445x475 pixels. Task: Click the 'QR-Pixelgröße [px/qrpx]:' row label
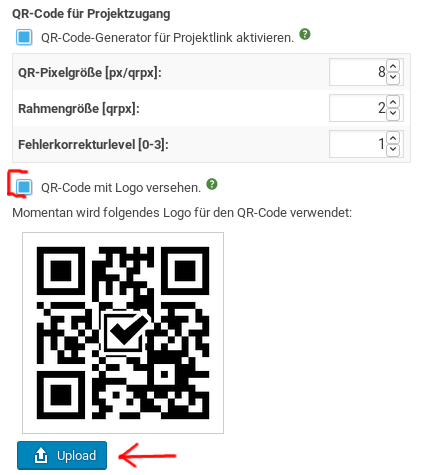[x=90, y=73]
